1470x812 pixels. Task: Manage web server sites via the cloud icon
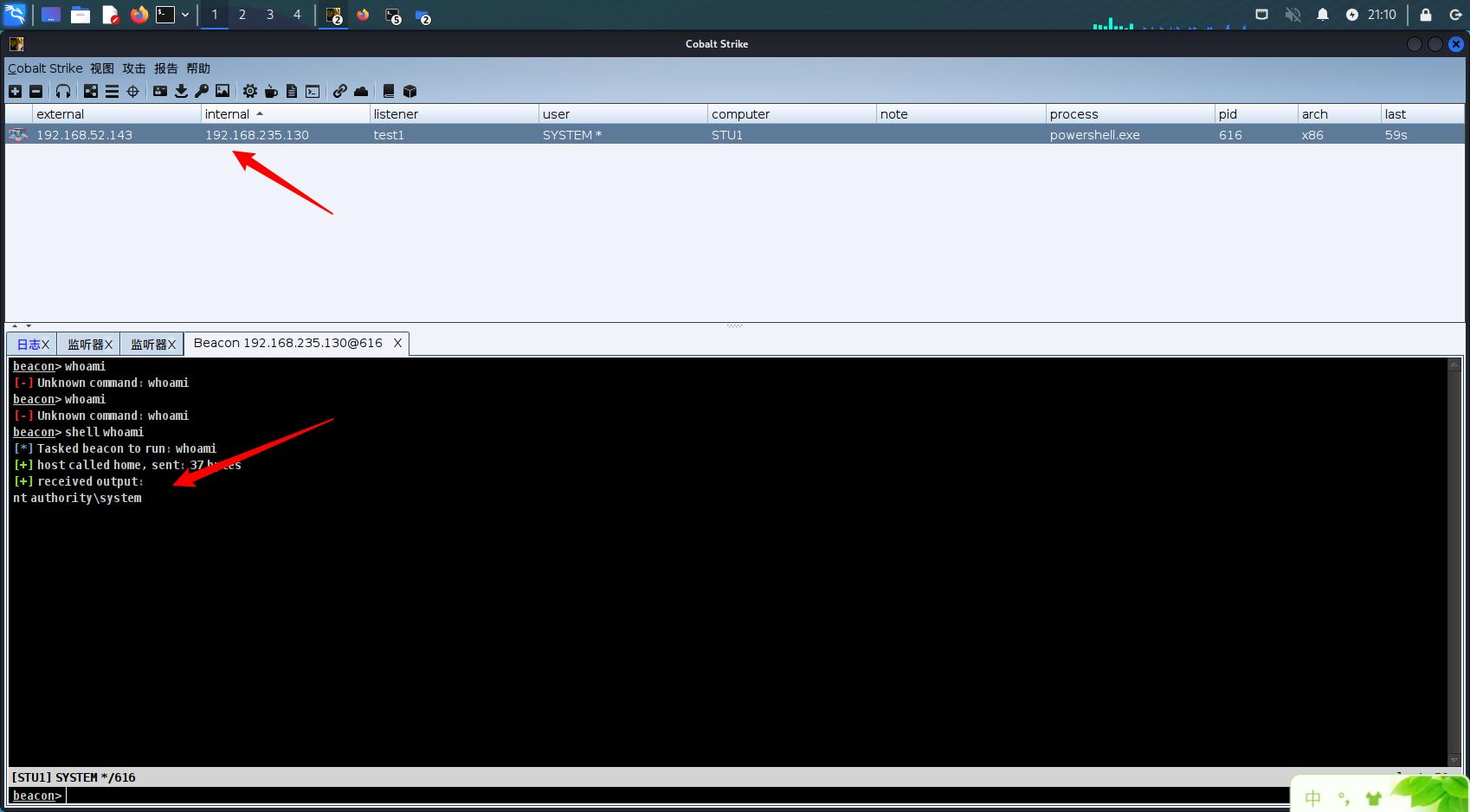(x=361, y=91)
